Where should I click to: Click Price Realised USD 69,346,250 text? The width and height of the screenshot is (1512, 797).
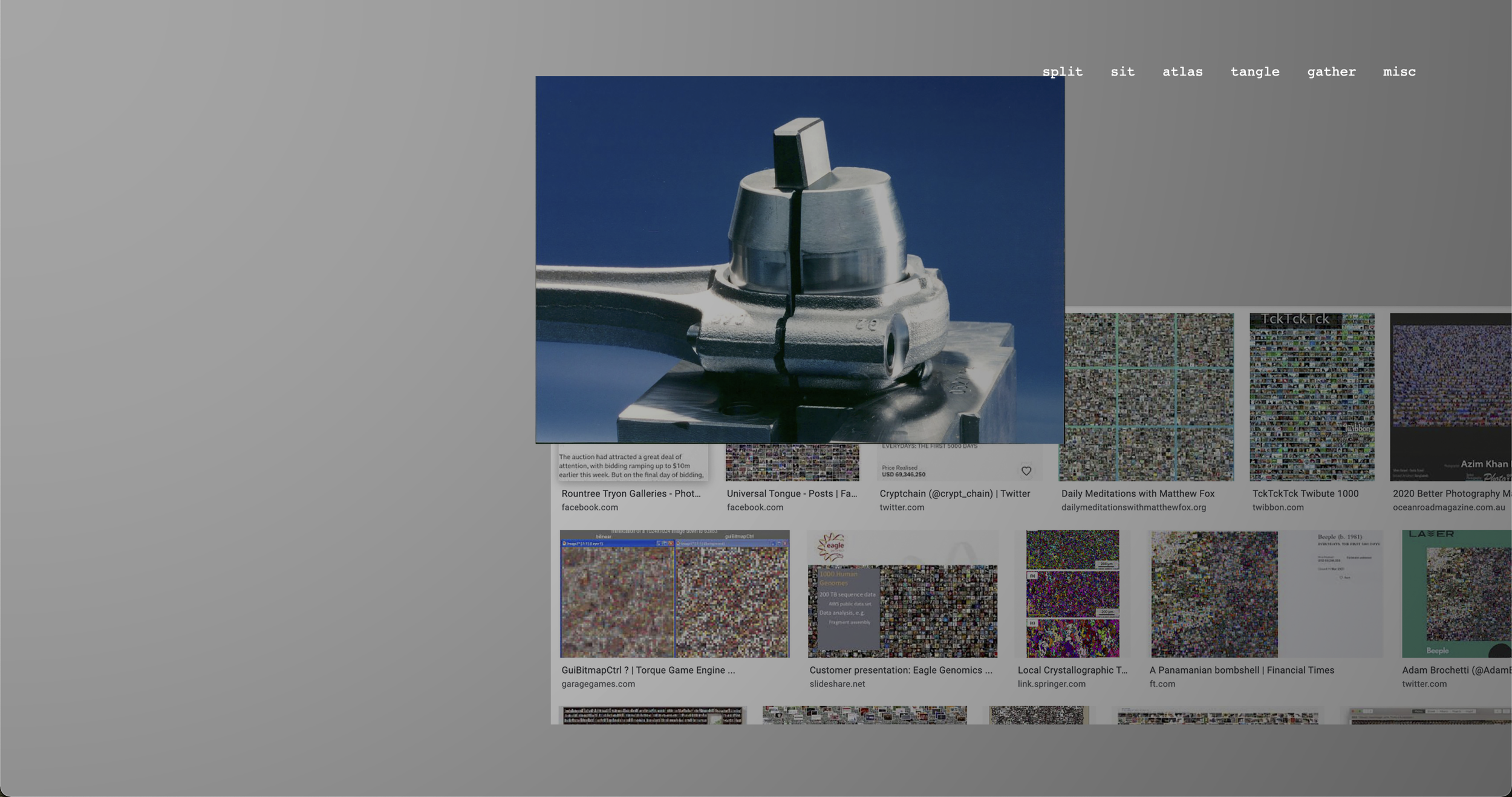tap(903, 471)
